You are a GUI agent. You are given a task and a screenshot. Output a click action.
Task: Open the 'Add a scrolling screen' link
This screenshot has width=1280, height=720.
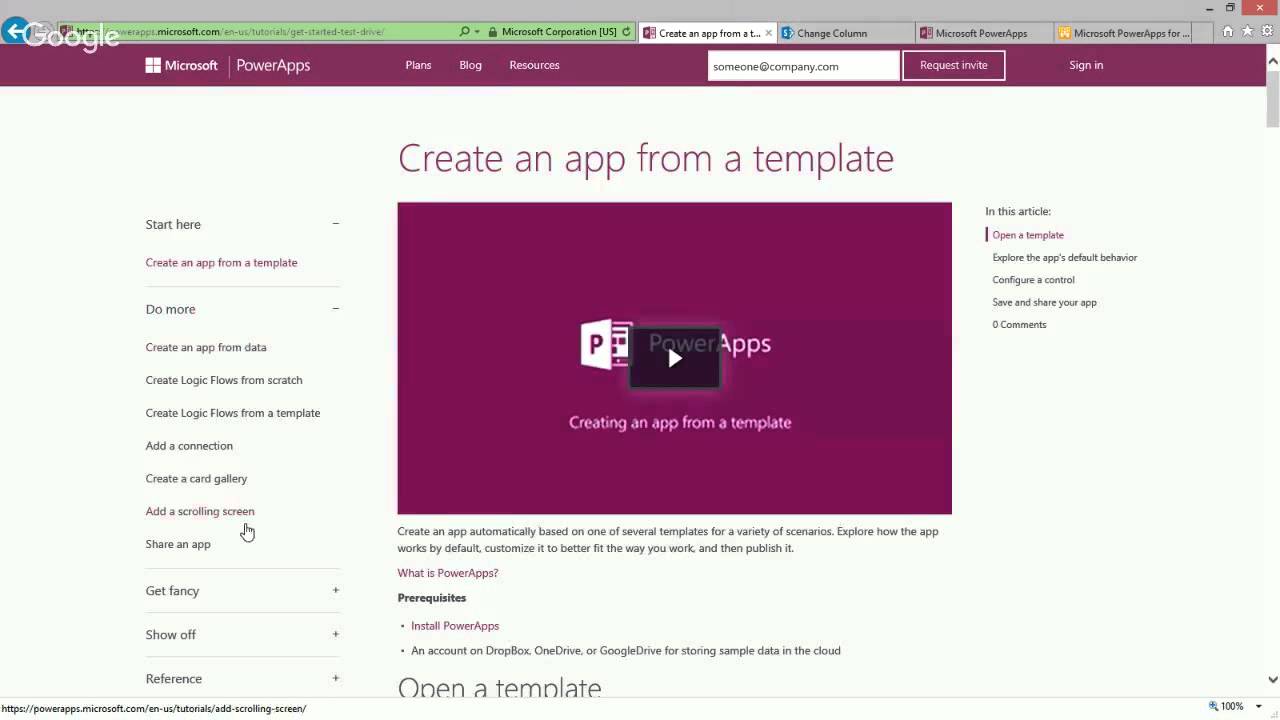[200, 511]
